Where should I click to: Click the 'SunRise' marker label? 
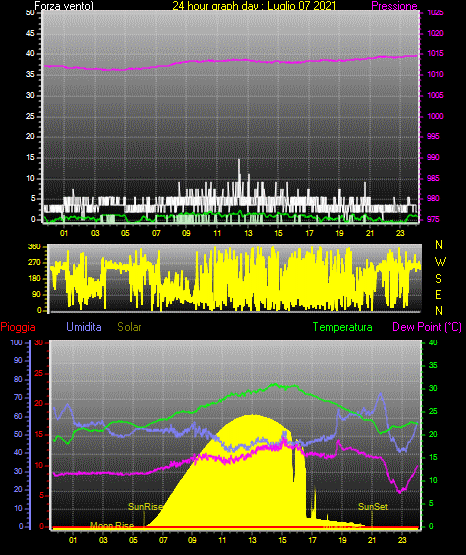click(145, 507)
